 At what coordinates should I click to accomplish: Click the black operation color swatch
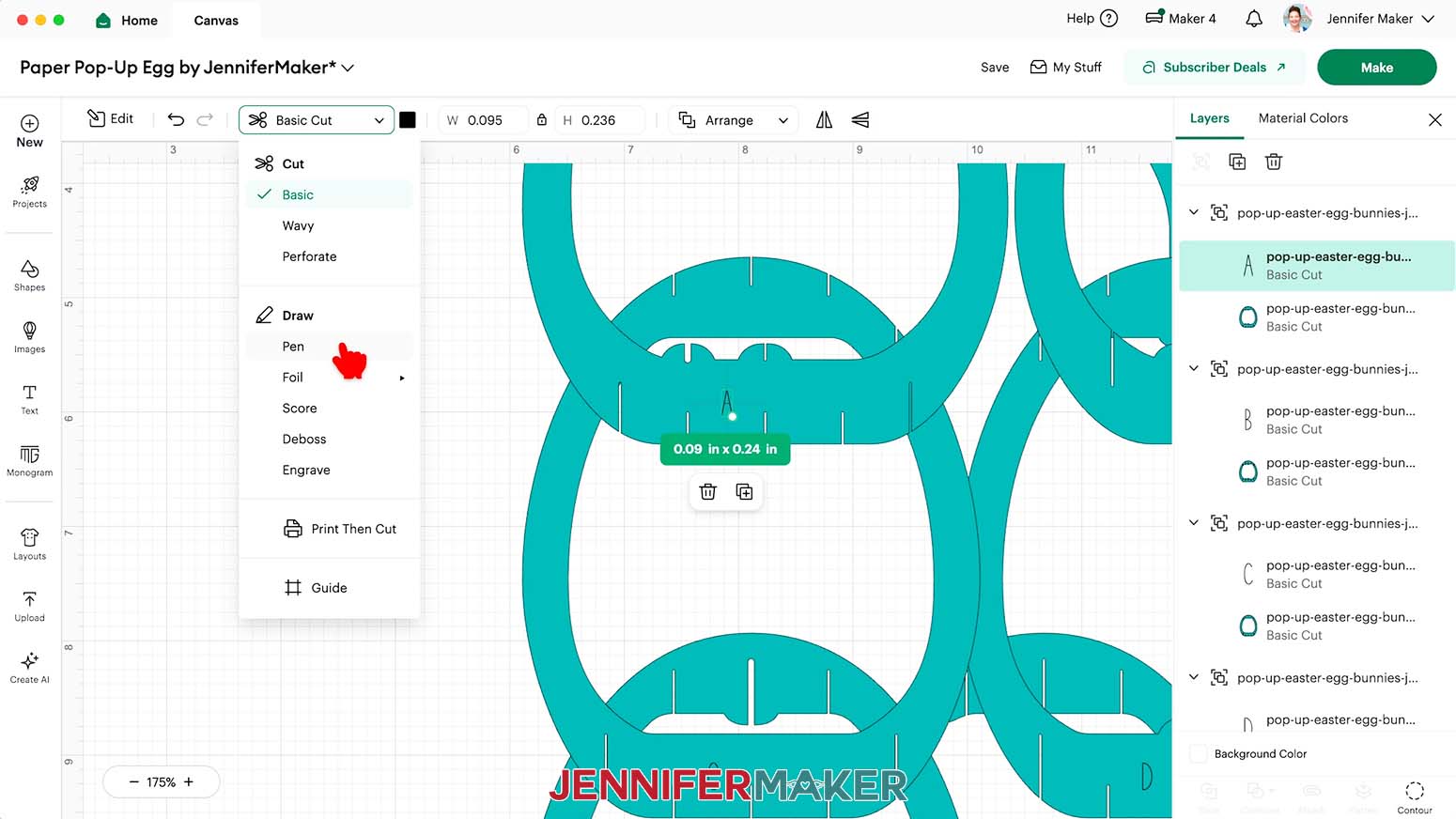pos(407,119)
